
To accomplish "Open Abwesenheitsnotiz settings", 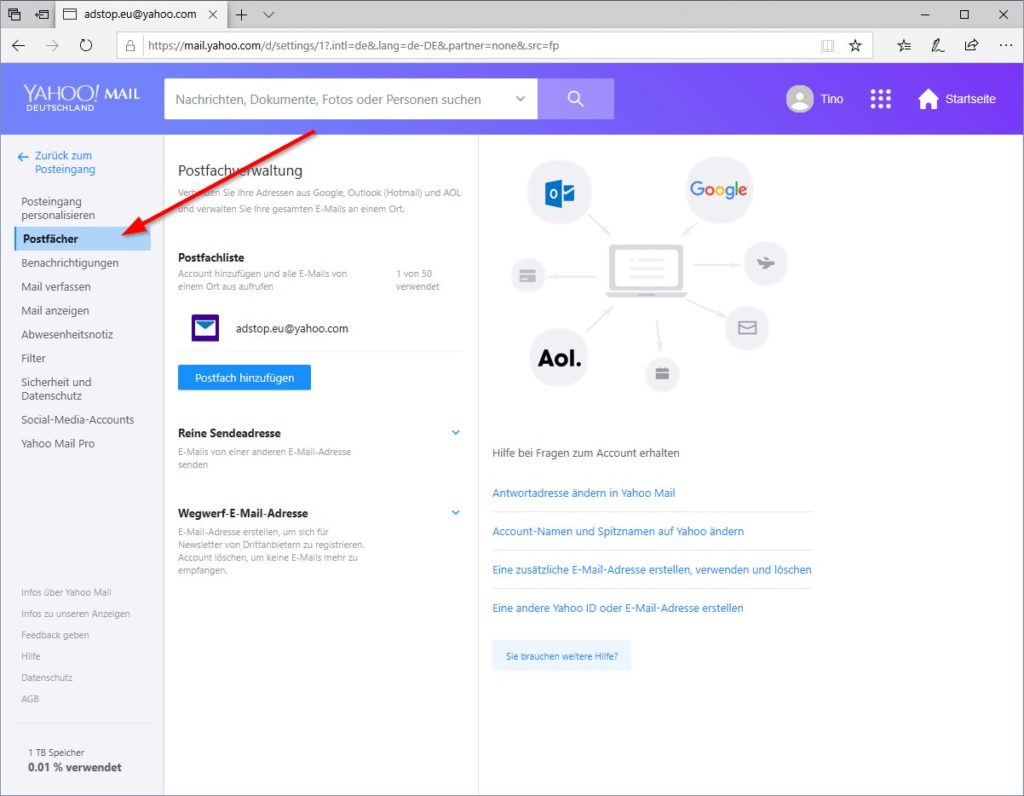I will click(x=67, y=334).
